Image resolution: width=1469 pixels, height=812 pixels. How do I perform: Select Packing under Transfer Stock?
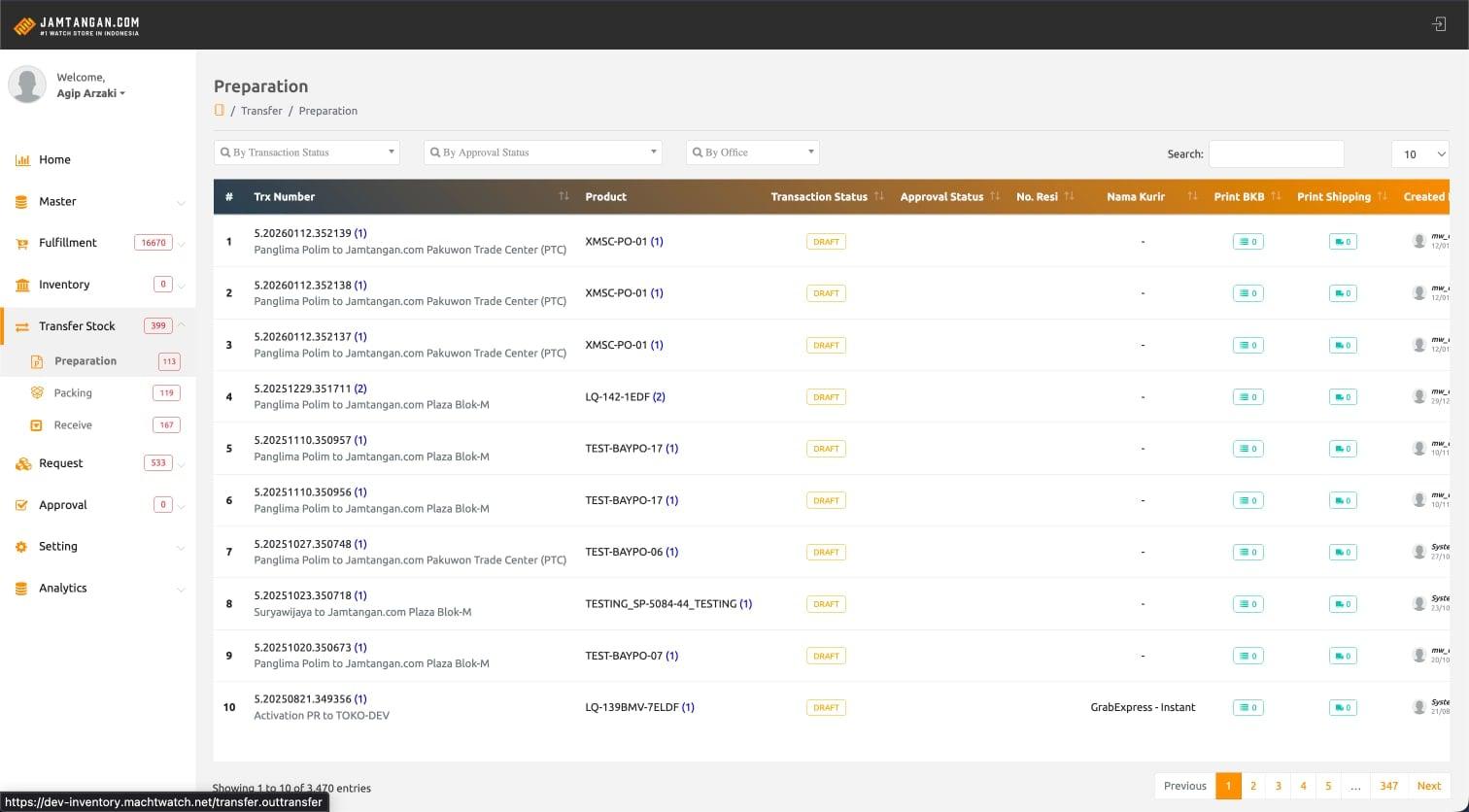coord(73,393)
